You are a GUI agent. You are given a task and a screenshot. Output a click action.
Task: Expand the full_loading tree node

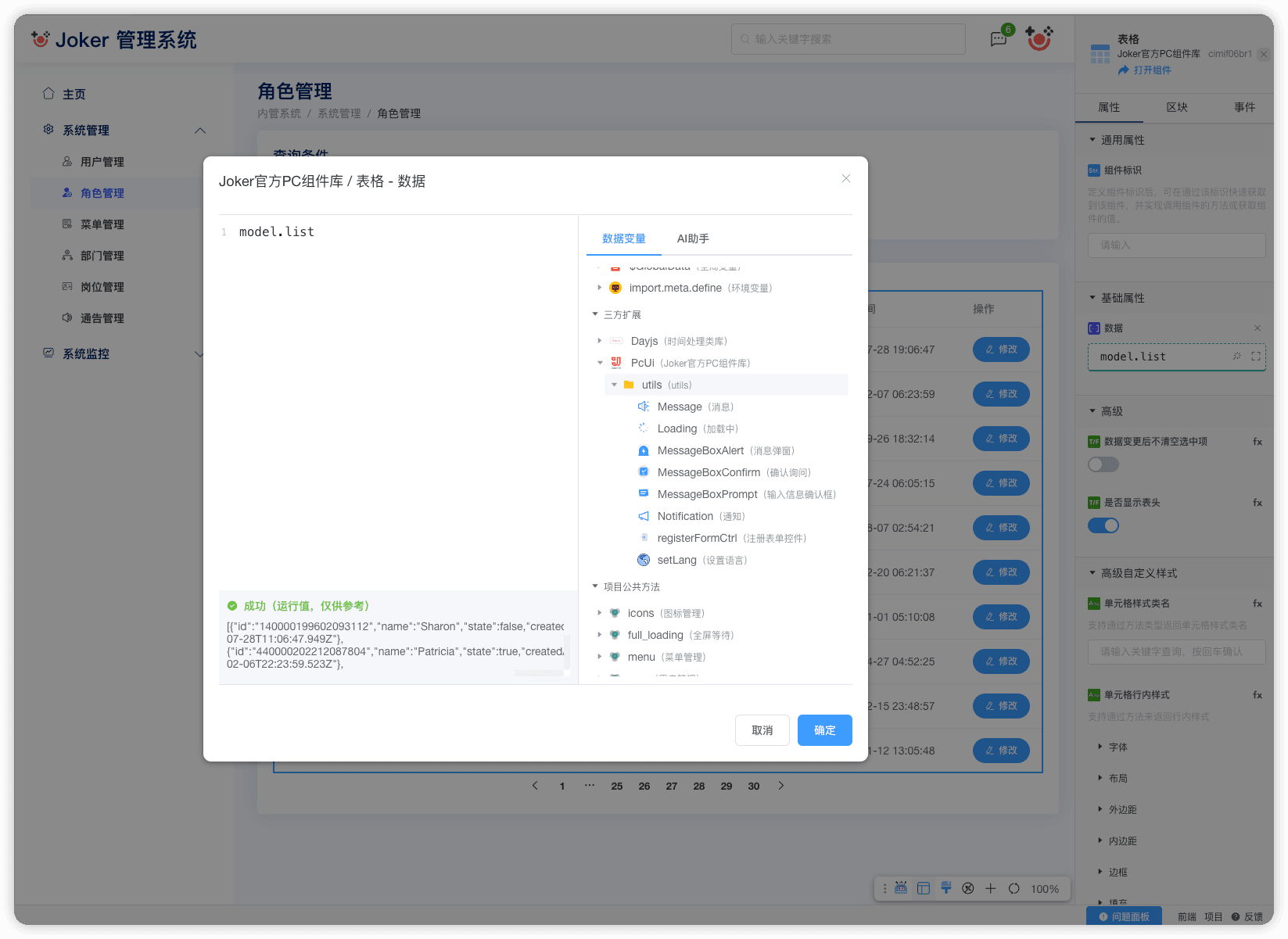click(x=600, y=635)
